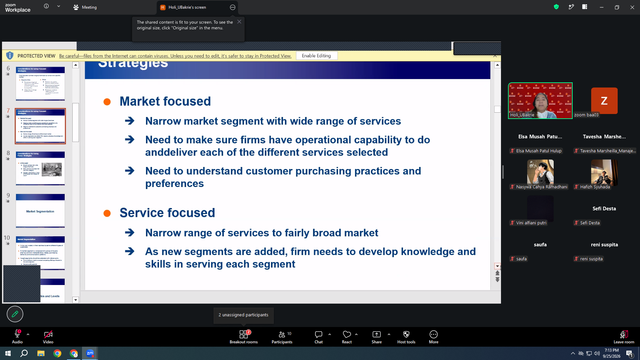Select reni suspita participant tile
The width and height of the screenshot is (640, 360).
(604, 244)
